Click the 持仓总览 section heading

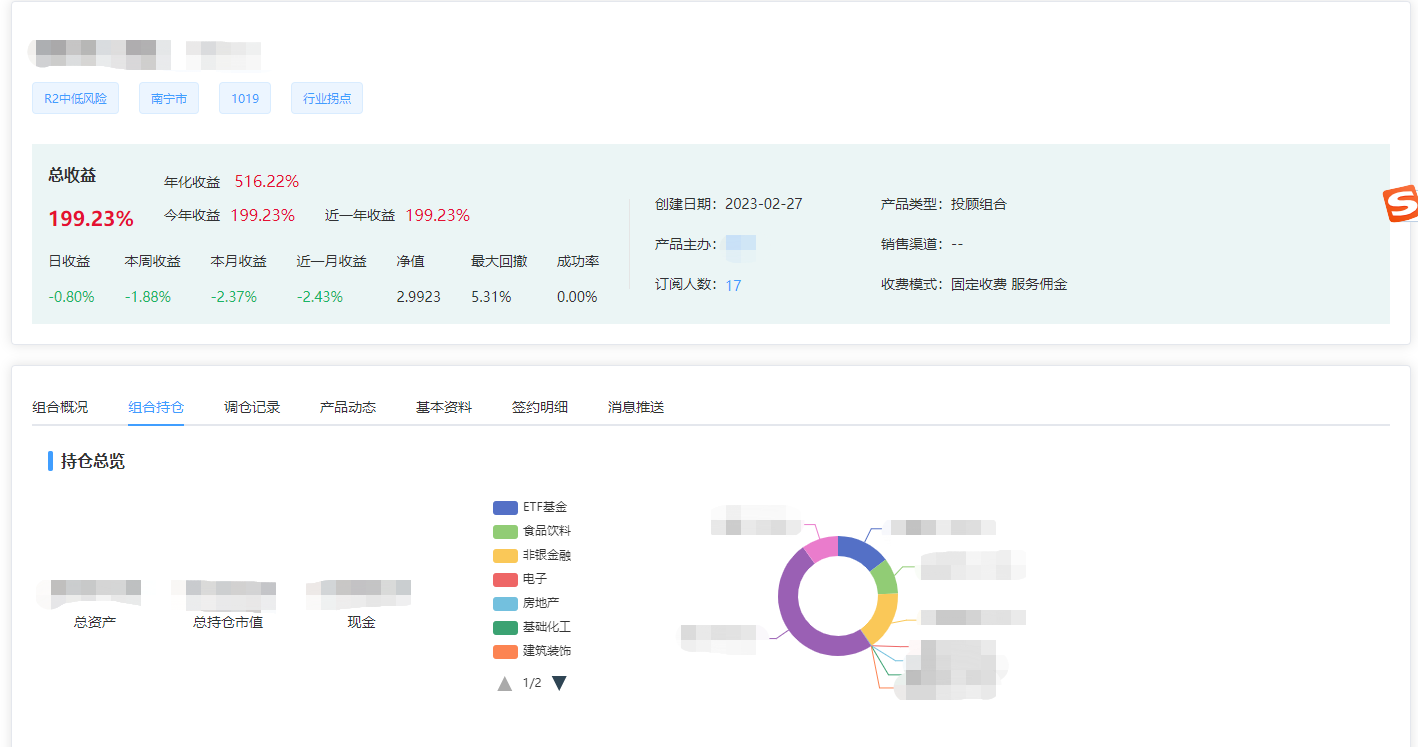point(93,461)
